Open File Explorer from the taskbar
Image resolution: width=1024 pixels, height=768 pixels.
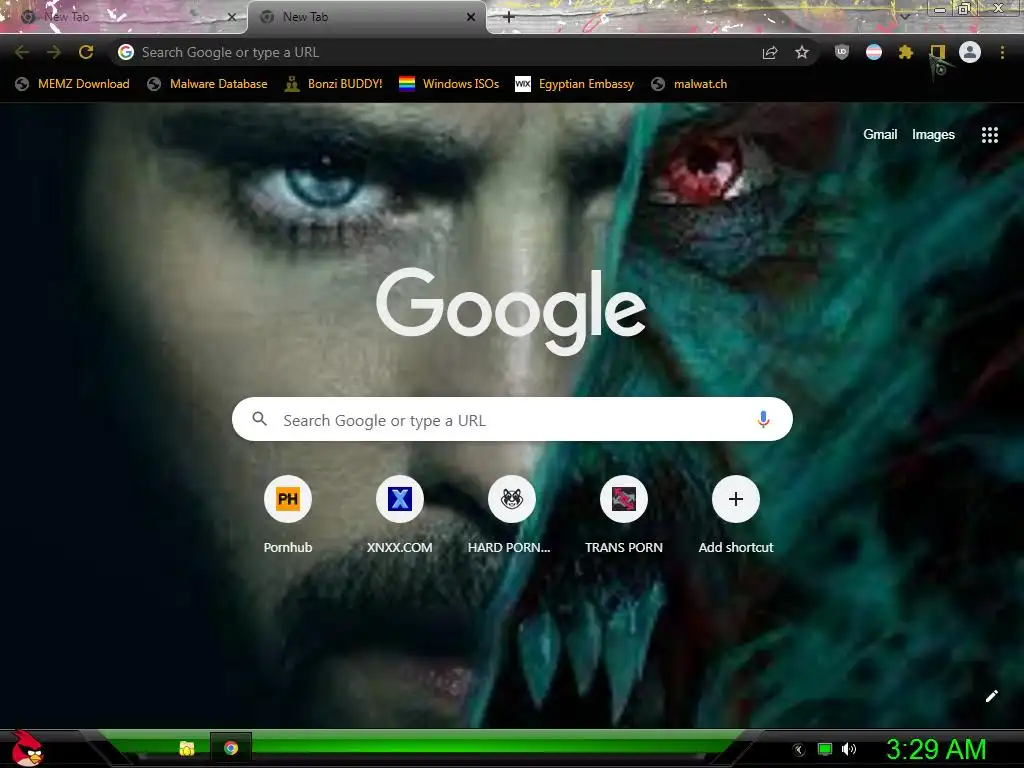pos(187,748)
